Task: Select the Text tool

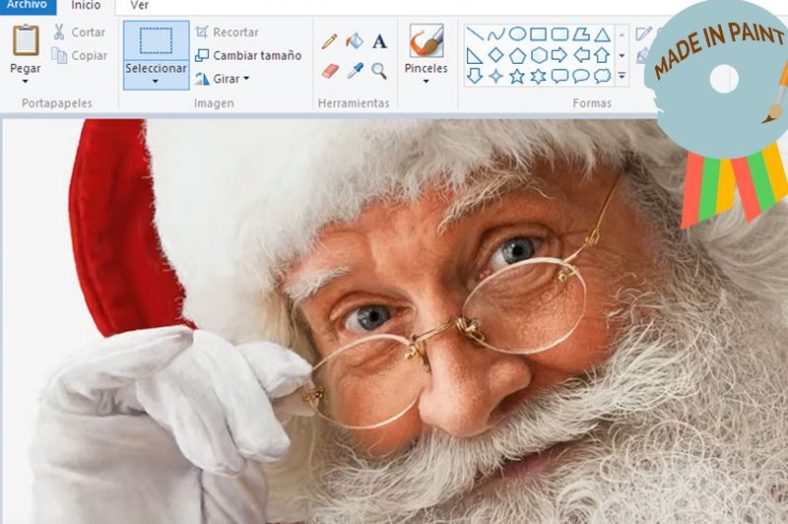Action: [379, 41]
